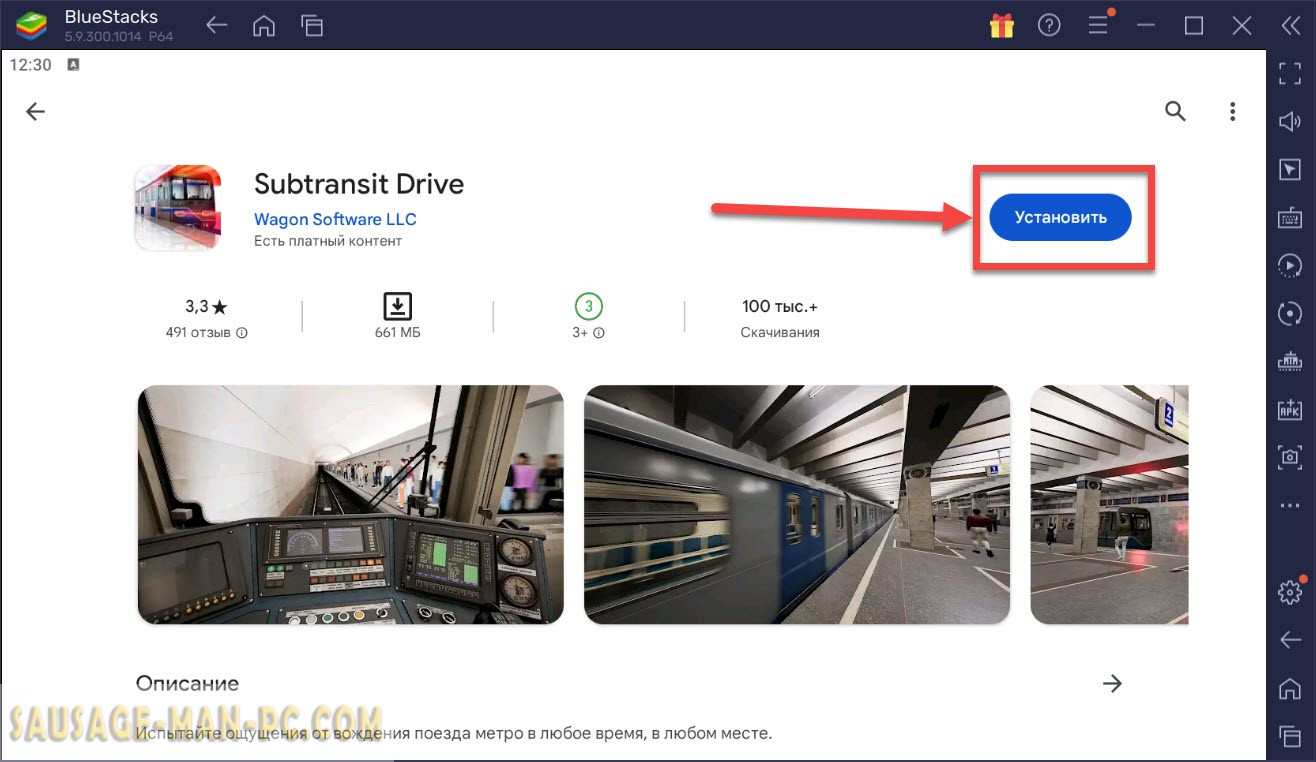The image size is (1316, 762).
Task: Open the three-dot more options menu
Action: (1233, 111)
